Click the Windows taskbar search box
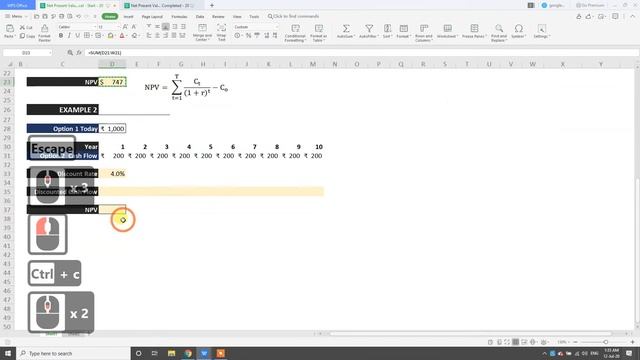 (73, 353)
